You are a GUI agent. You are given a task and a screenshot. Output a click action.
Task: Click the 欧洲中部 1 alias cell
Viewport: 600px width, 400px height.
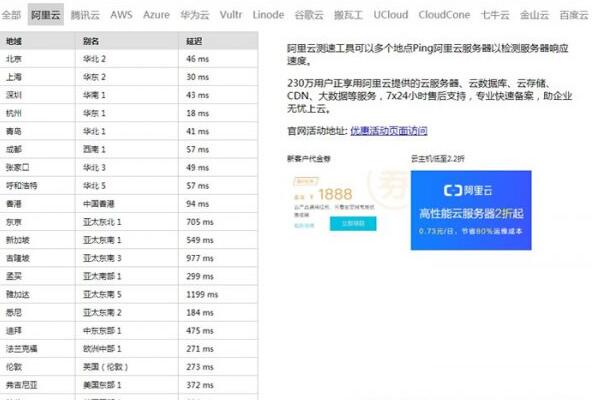click(127, 349)
